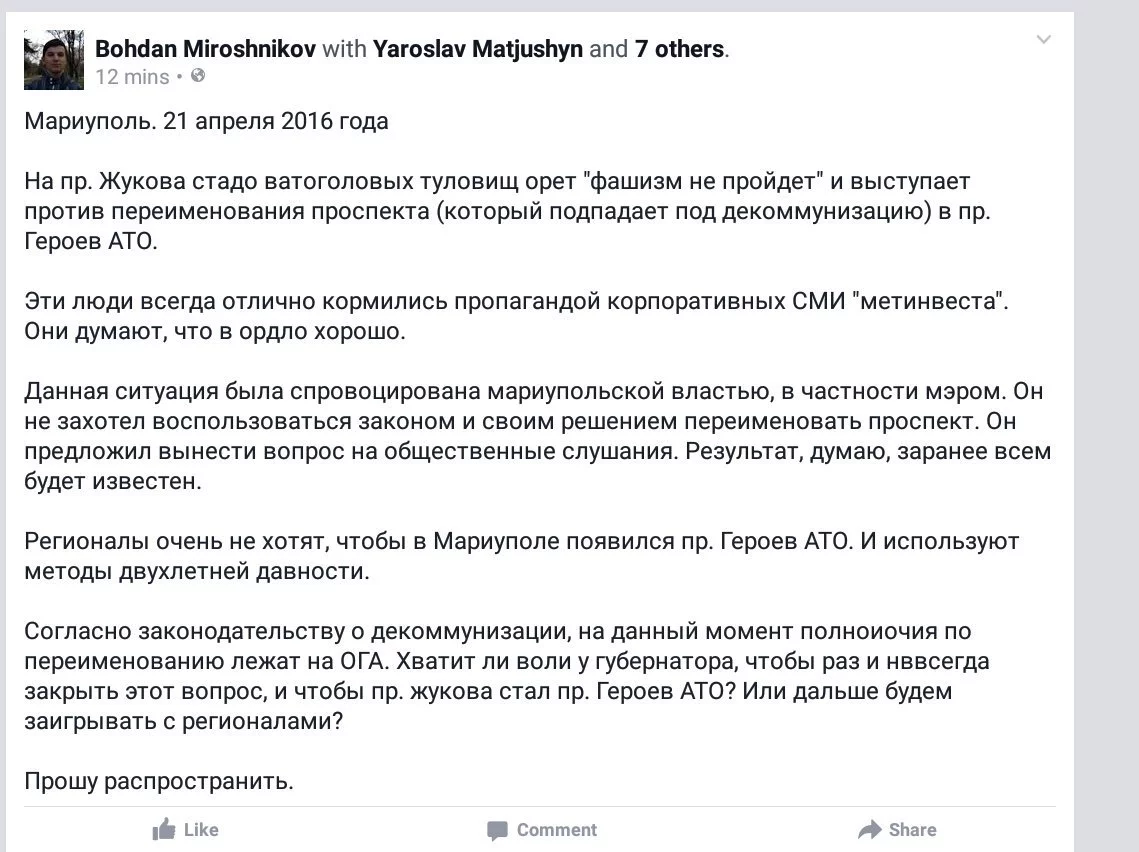
Task: Open Bohdan Miroshnikov's profile photo
Action: [x=54, y=60]
